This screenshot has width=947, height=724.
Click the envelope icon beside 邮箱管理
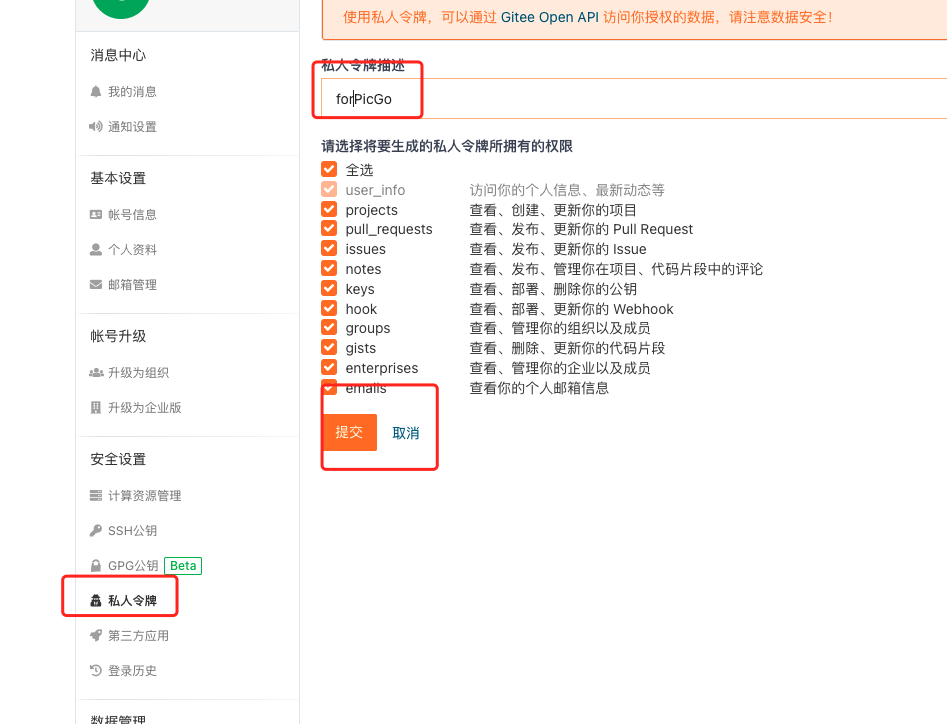tap(95, 284)
